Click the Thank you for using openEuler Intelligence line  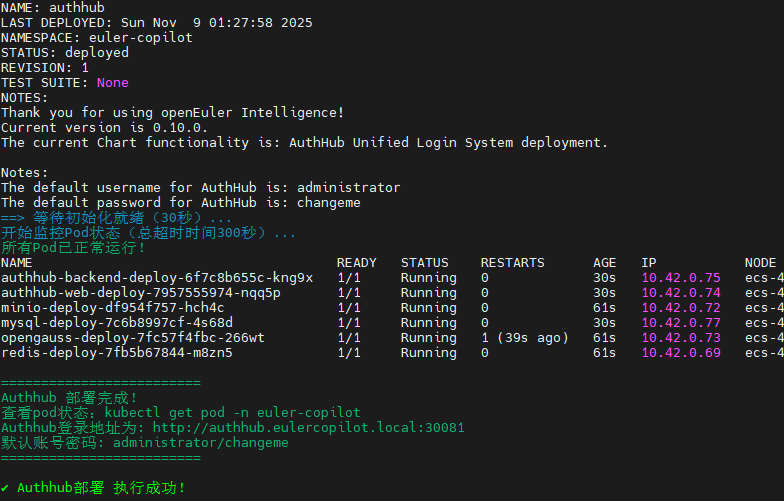click(172, 113)
